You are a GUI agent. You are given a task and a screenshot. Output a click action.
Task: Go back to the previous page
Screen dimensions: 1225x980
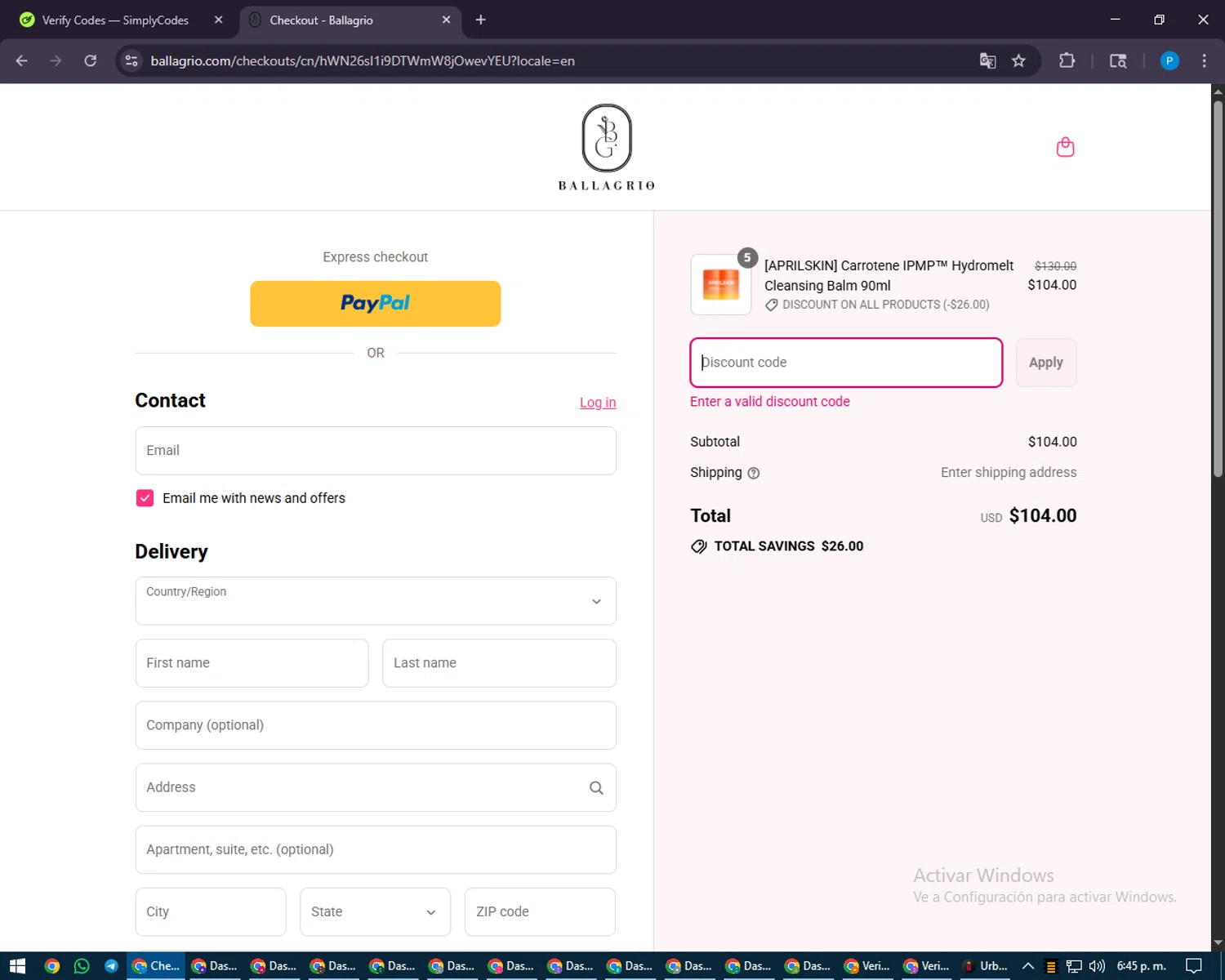[22, 60]
